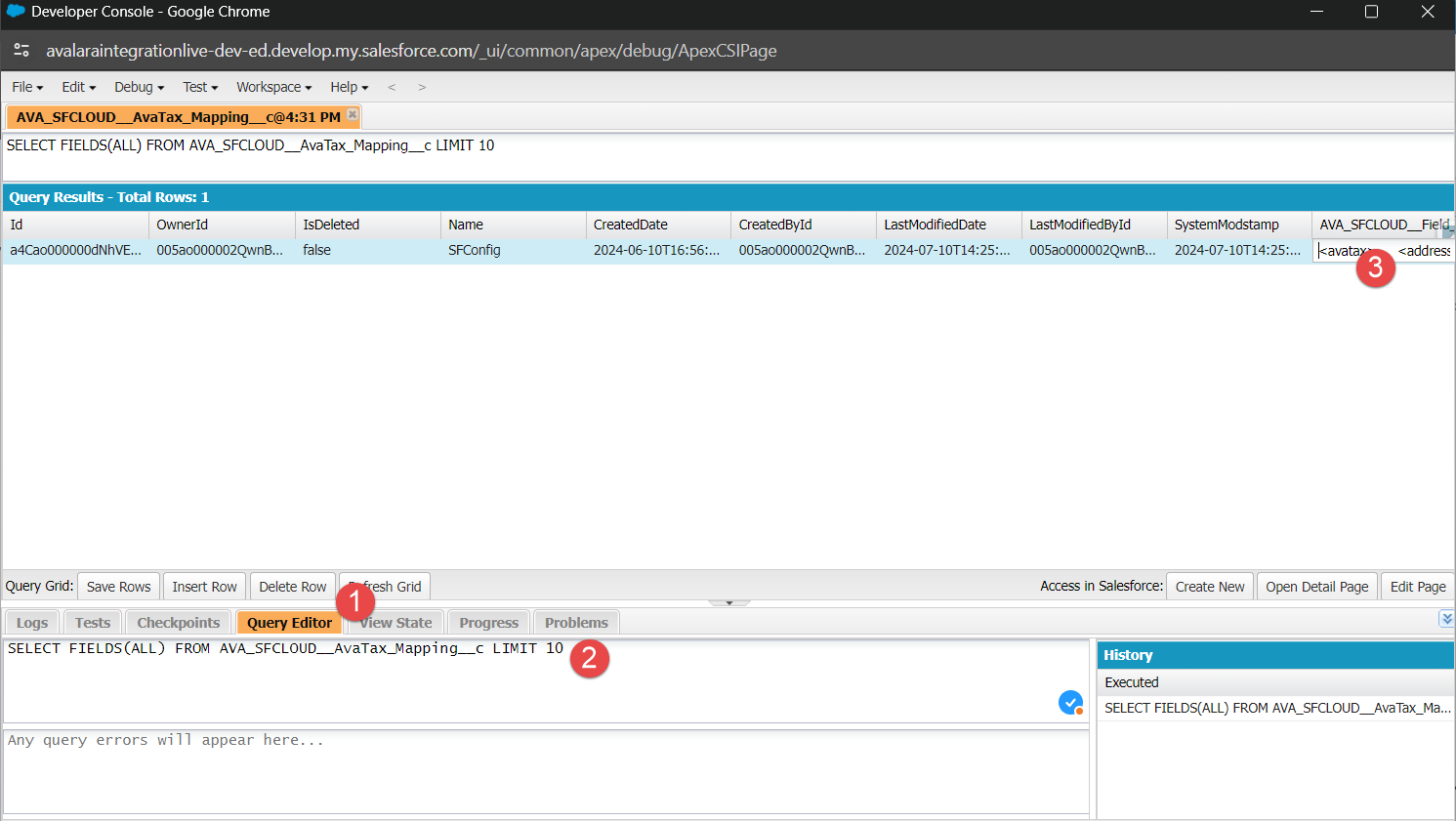Screen dimensions: 1456x821
Task: Sort by the CreatedDate column header
Action: coord(658,225)
